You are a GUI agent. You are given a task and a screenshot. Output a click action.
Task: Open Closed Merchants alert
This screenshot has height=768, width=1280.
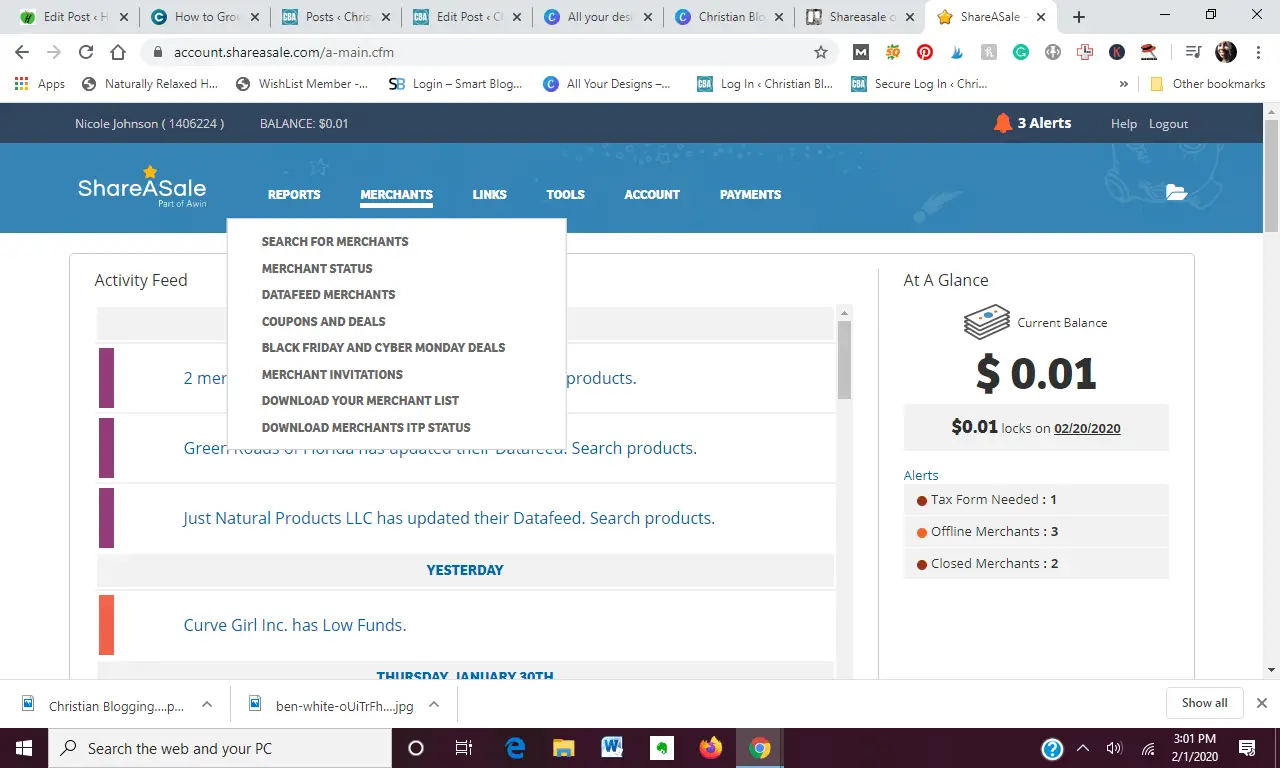[1036, 563]
